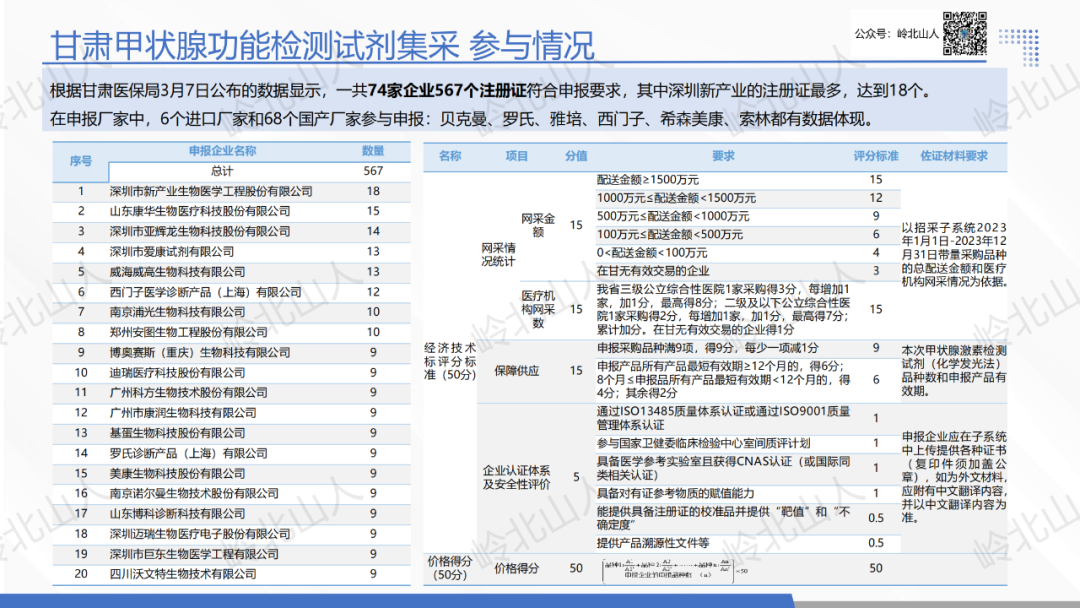Screen dimensions: 1080x608
Task: Select 基蛋生物科技股份有限公司 in table
Action: [x=177, y=433]
